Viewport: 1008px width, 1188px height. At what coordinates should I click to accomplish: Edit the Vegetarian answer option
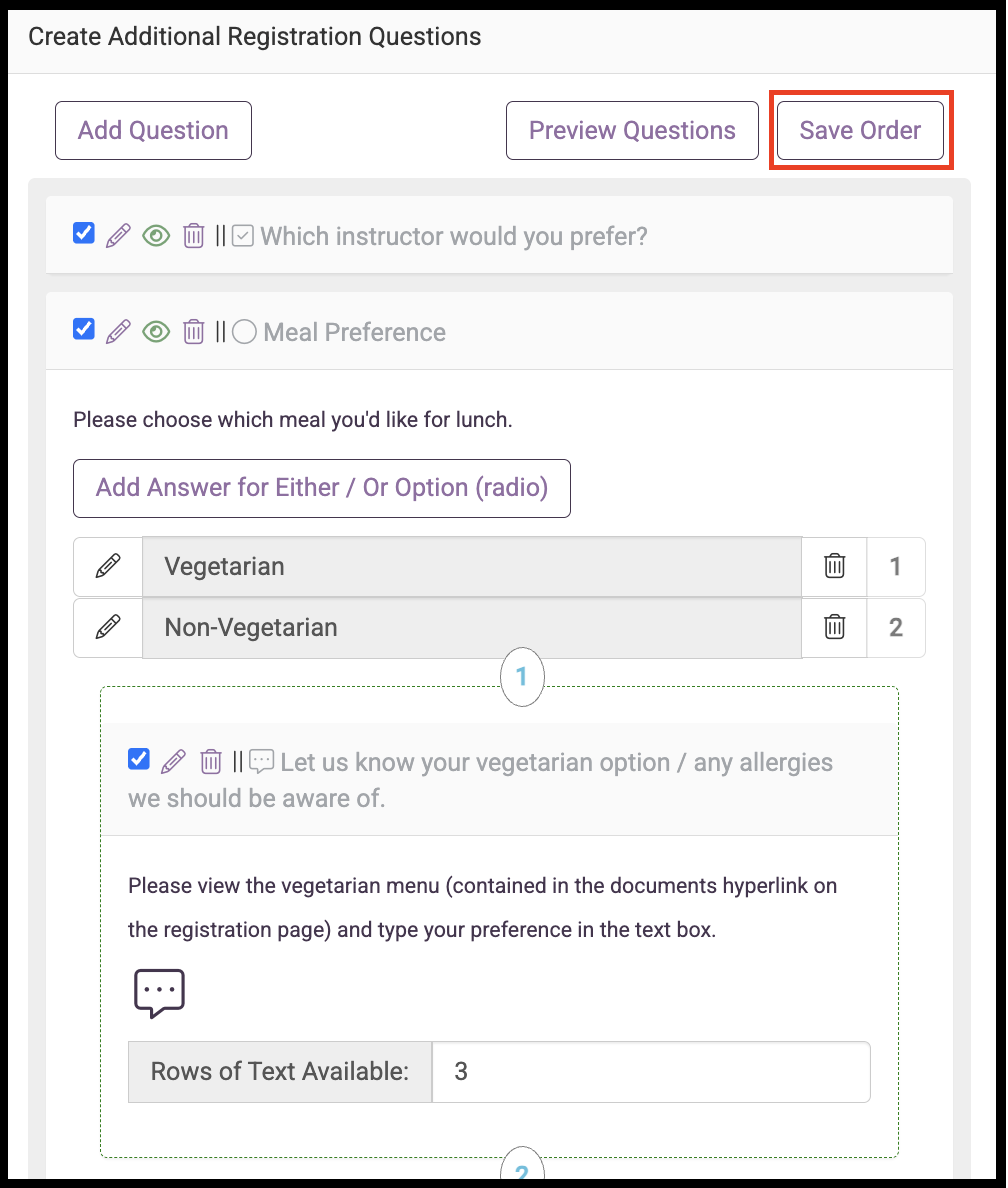(108, 566)
